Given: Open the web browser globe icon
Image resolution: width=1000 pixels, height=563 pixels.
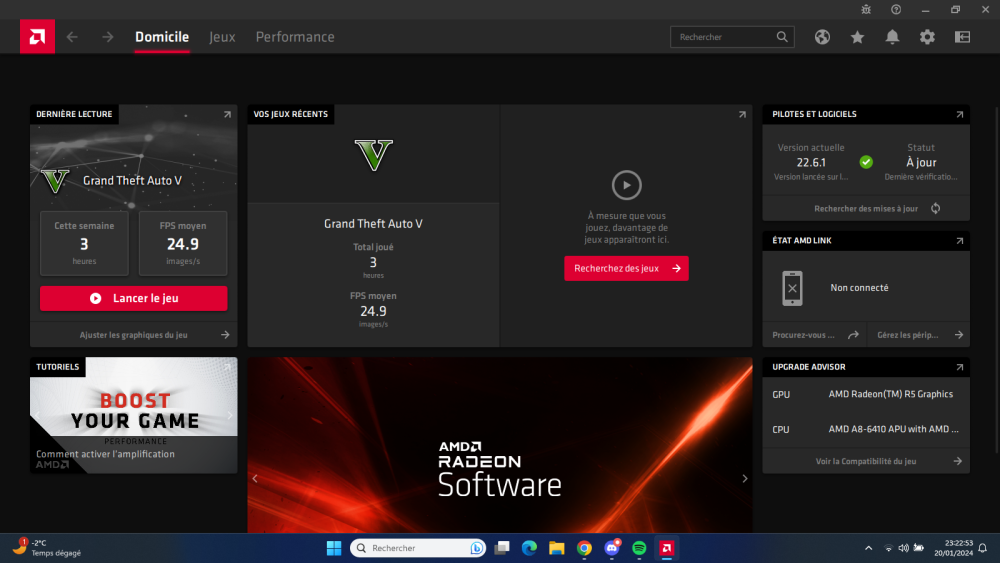Looking at the screenshot, I should click(x=822, y=37).
